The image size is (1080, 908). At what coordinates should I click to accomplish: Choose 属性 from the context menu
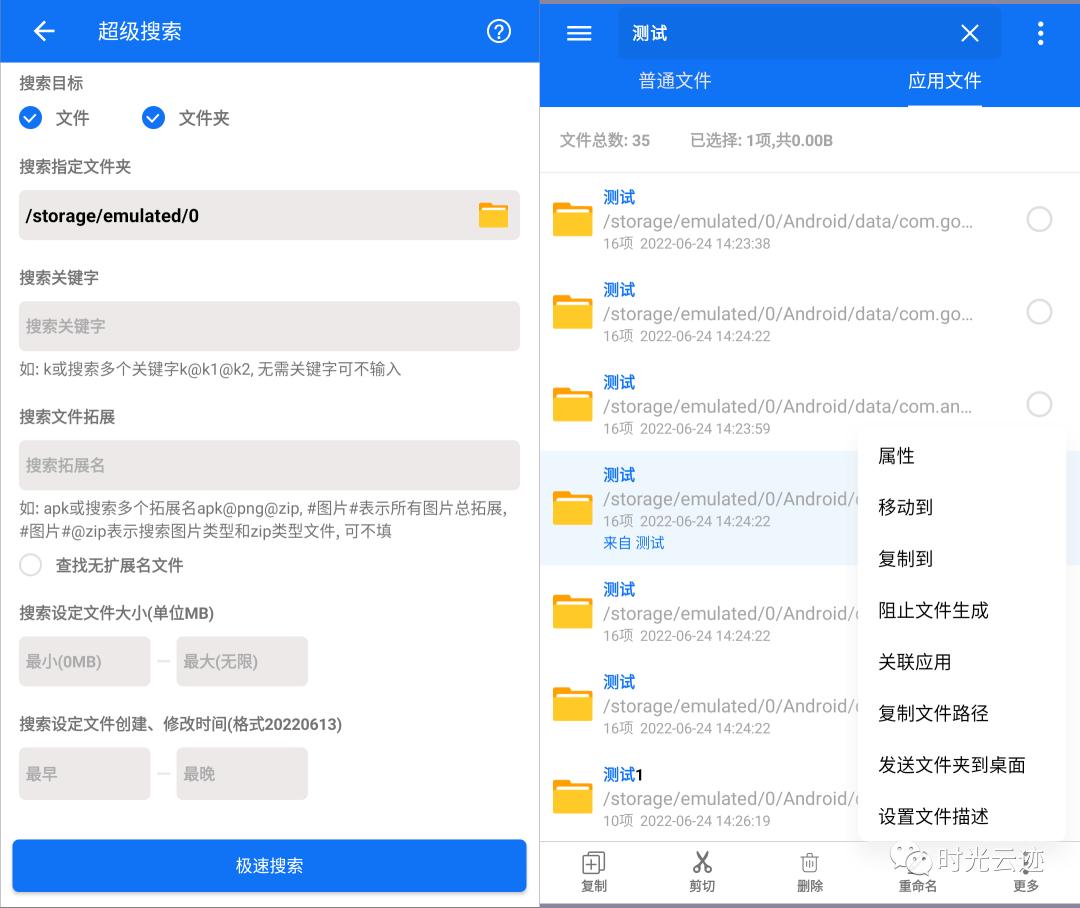coord(896,455)
